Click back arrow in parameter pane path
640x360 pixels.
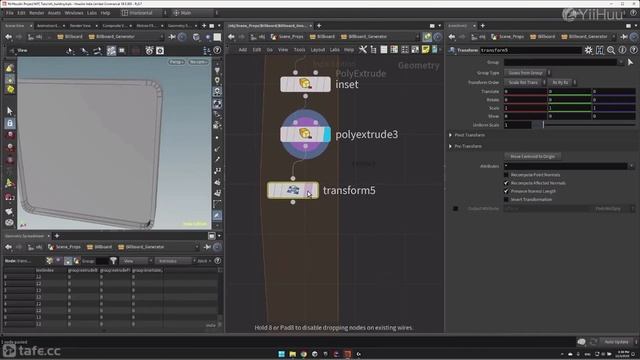click(452, 37)
